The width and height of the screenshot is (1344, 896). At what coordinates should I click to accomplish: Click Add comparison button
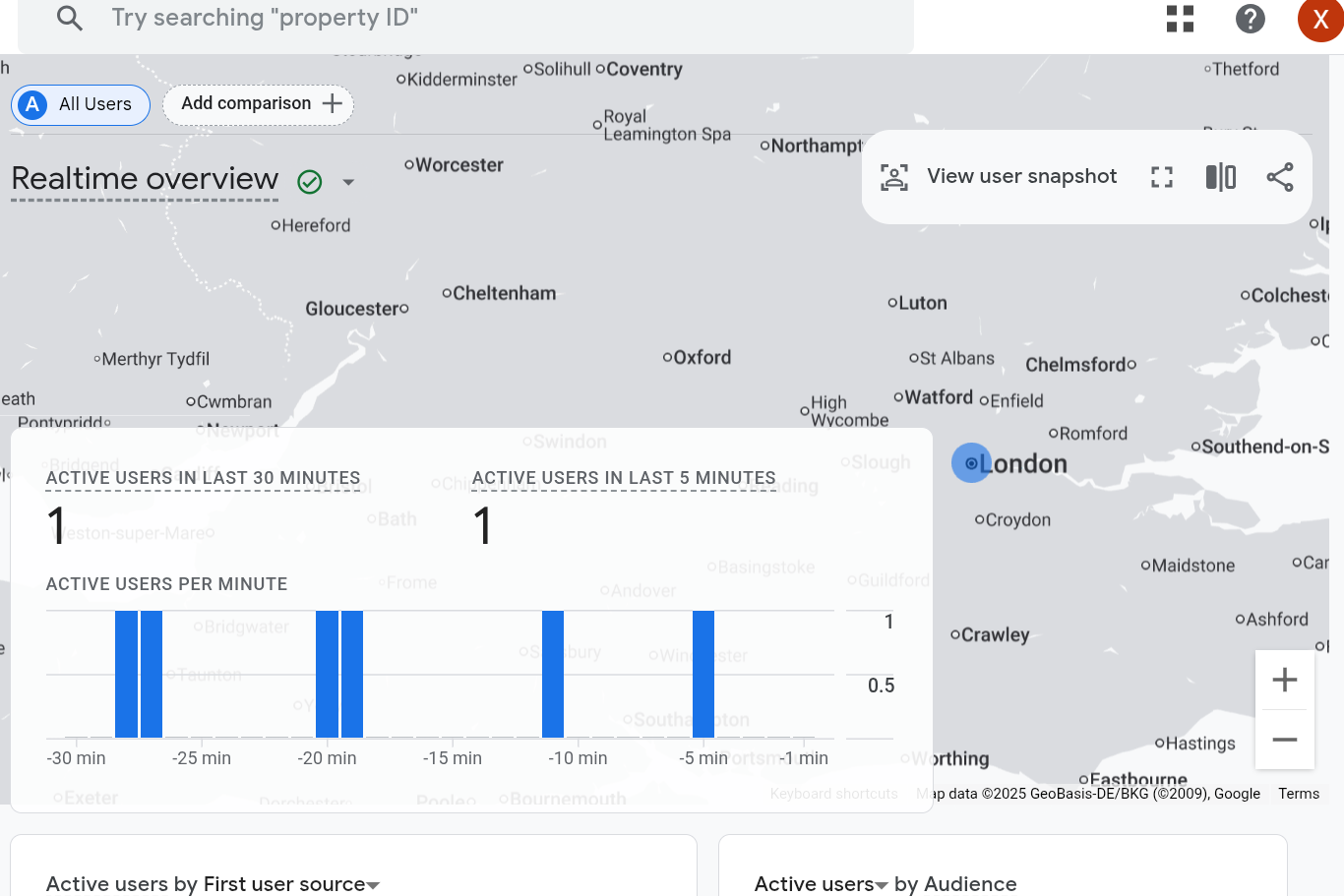pyautogui.click(x=259, y=104)
